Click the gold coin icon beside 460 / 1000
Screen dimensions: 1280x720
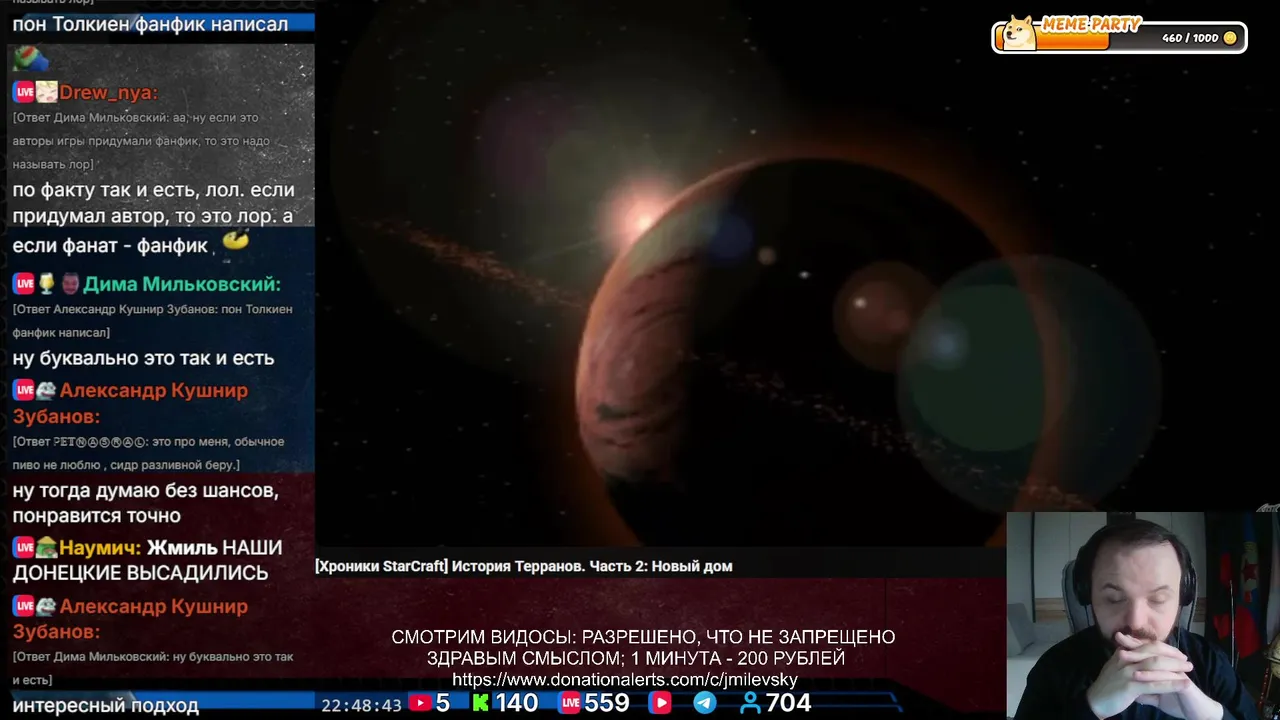(x=1230, y=38)
